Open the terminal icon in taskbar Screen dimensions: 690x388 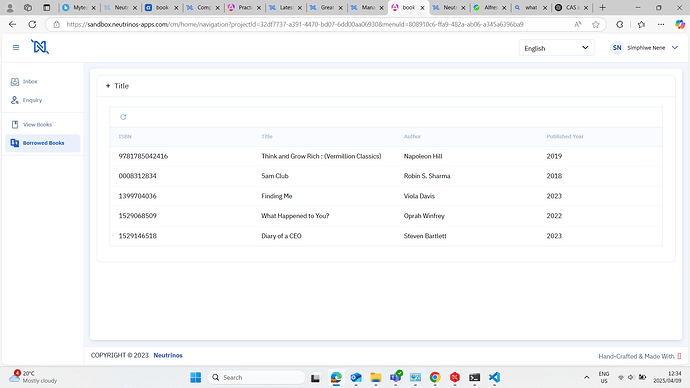pos(474,377)
